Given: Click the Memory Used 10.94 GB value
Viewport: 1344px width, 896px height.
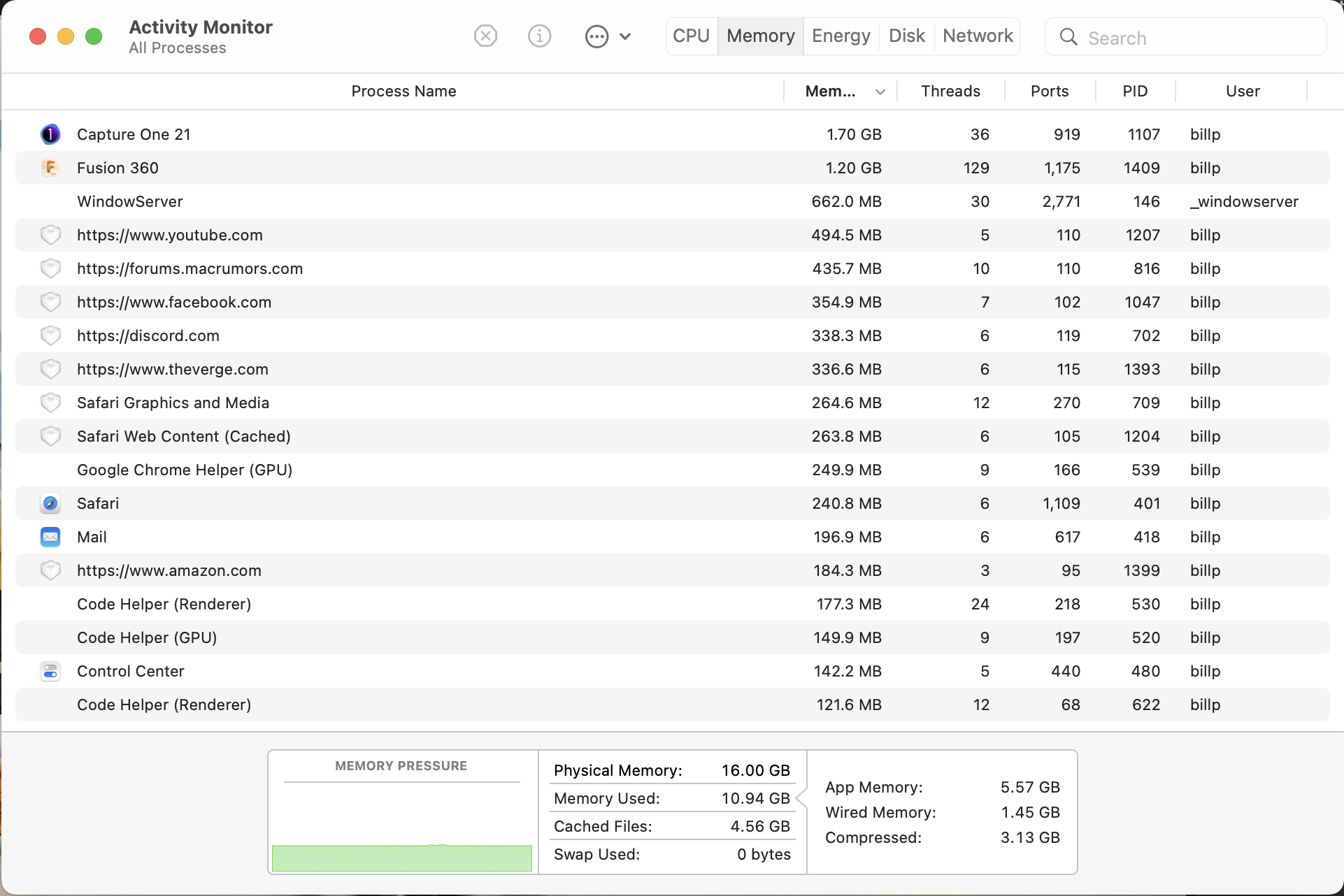Looking at the screenshot, I should 756,798.
